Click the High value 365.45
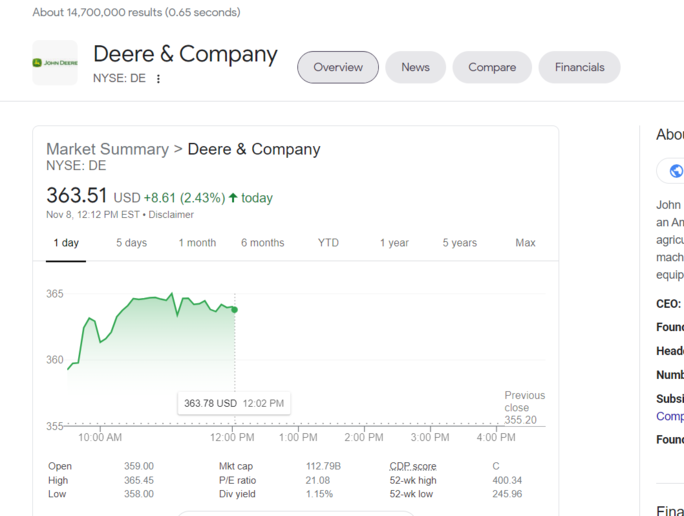 point(139,480)
